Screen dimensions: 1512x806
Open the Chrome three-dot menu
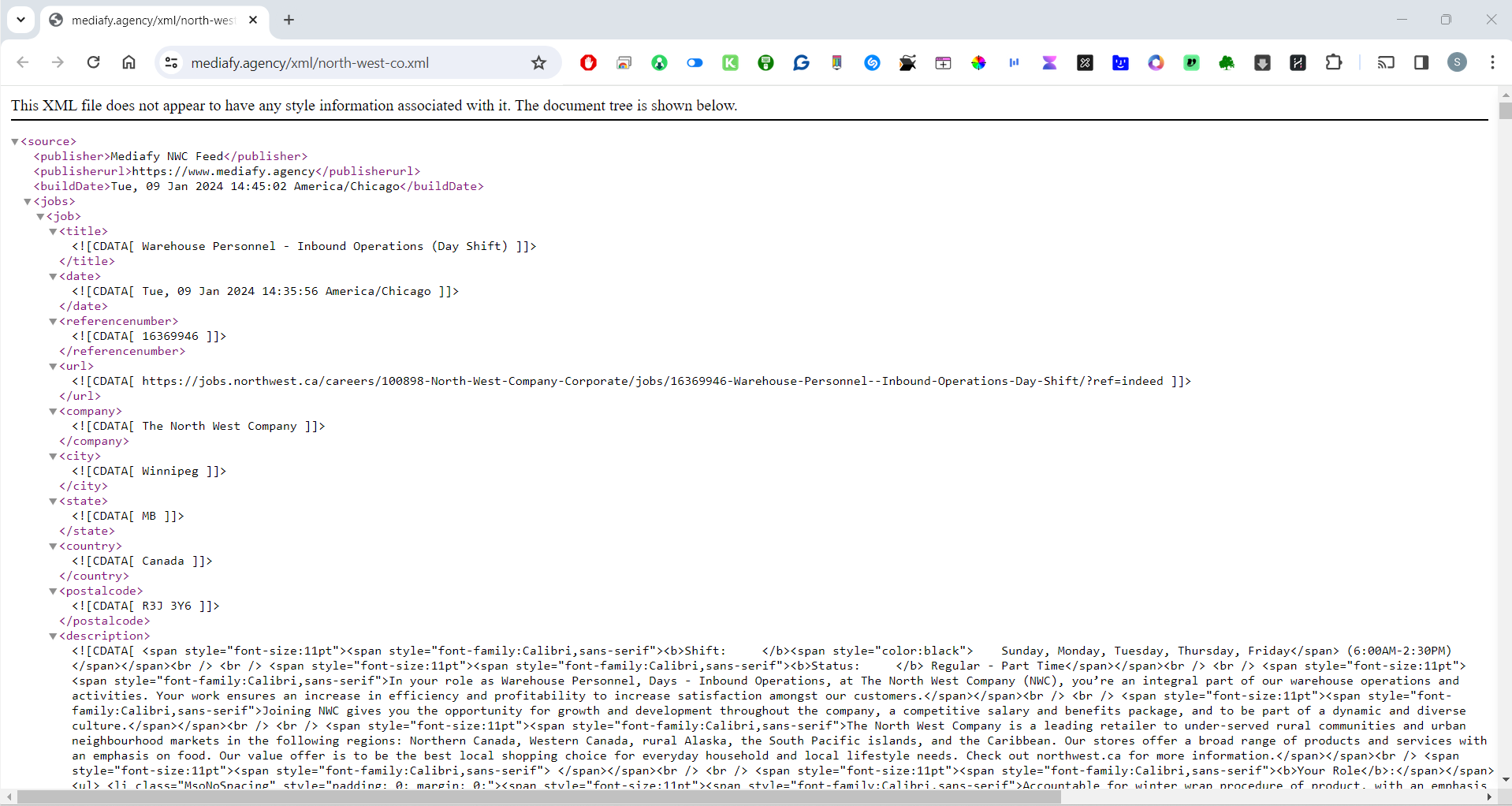click(1492, 62)
